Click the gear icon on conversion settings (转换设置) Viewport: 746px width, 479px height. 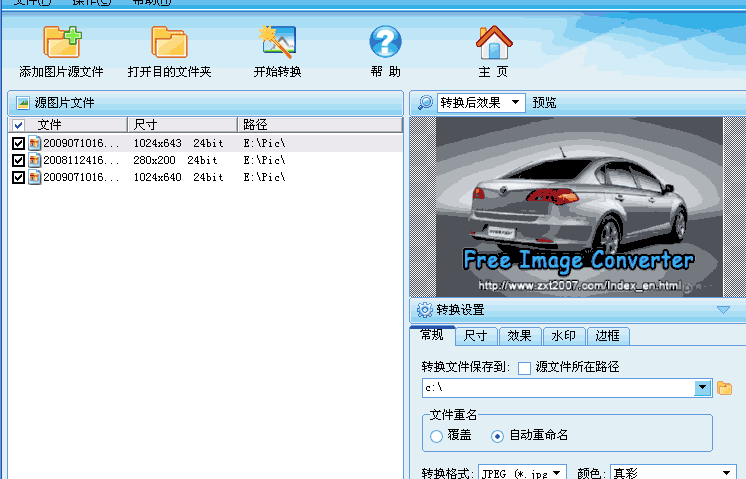[424, 310]
